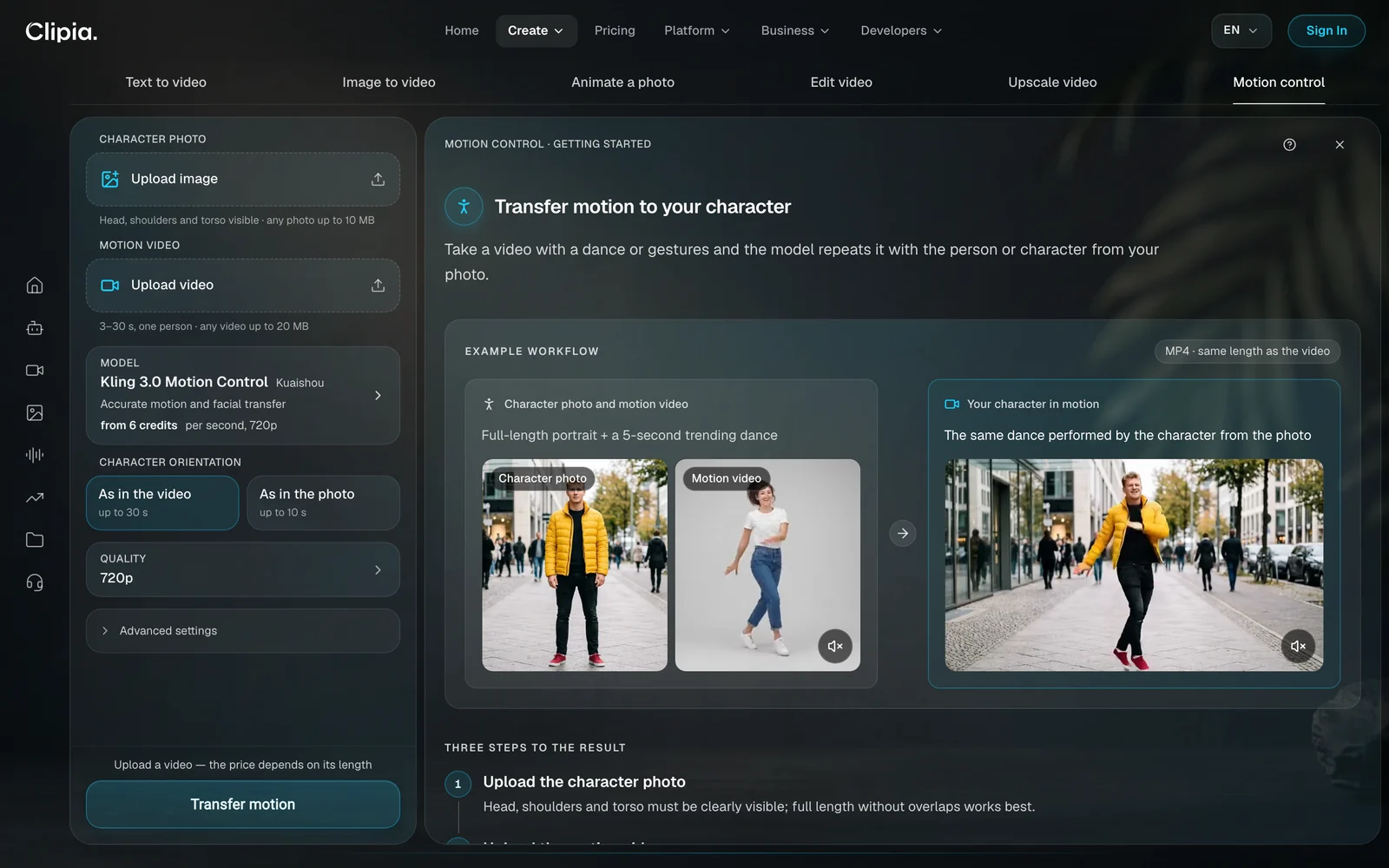1389x868 pixels.
Task: Open the Motion video example thumbnail
Action: tap(767, 565)
